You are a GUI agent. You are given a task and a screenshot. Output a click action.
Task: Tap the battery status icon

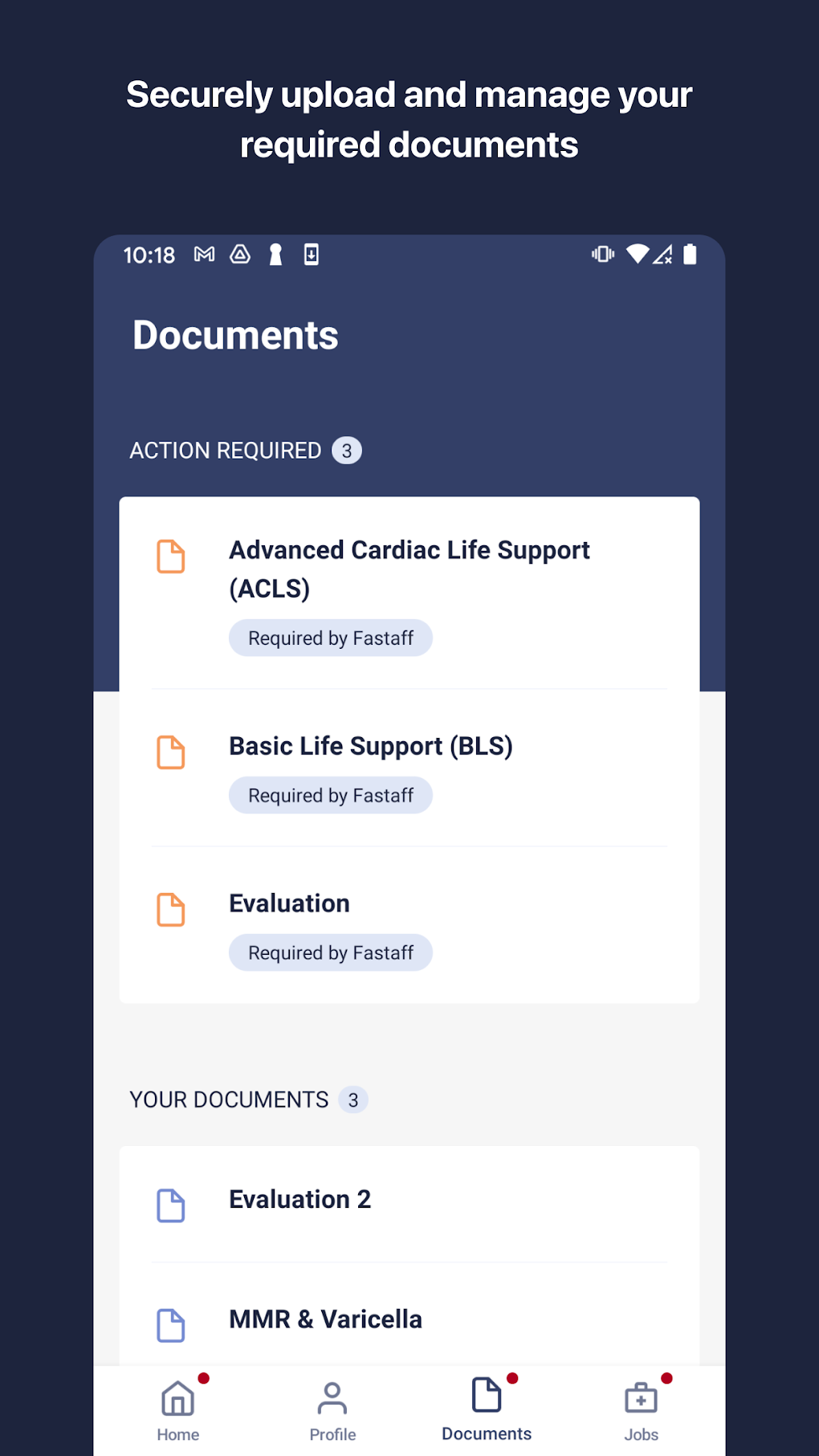690,255
